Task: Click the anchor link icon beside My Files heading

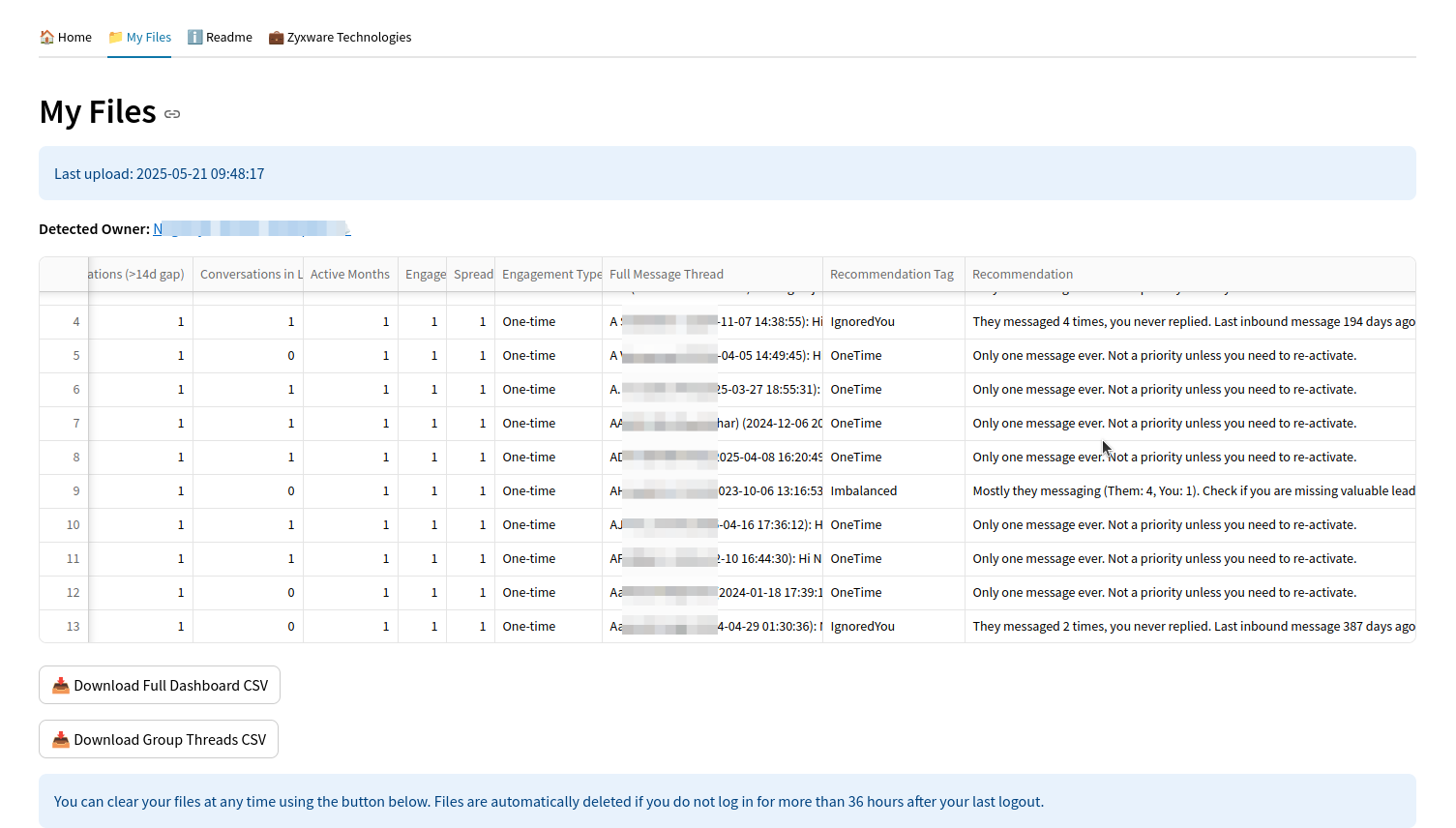Action: pyautogui.click(x=172, y=114)
